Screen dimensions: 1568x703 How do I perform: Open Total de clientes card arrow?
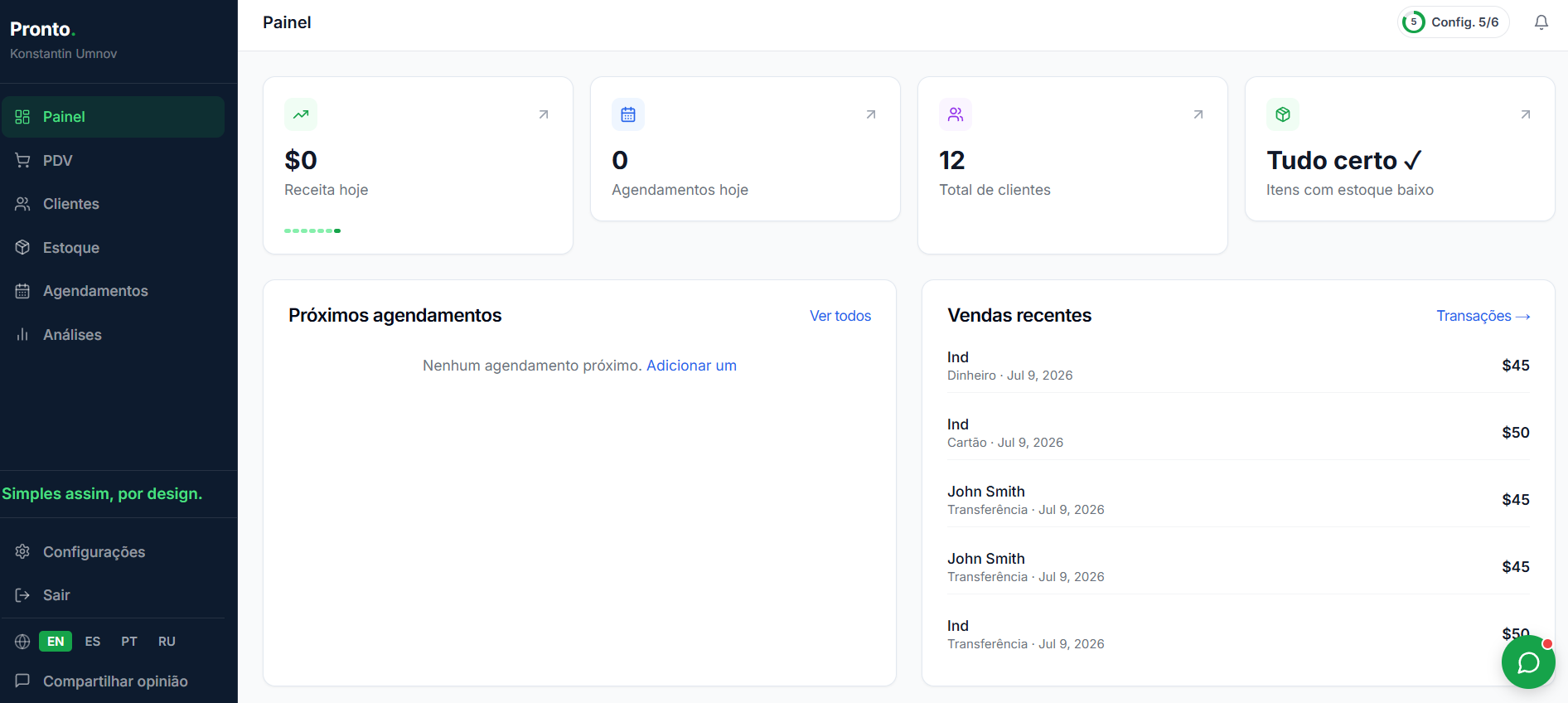tap(1198, 114)
